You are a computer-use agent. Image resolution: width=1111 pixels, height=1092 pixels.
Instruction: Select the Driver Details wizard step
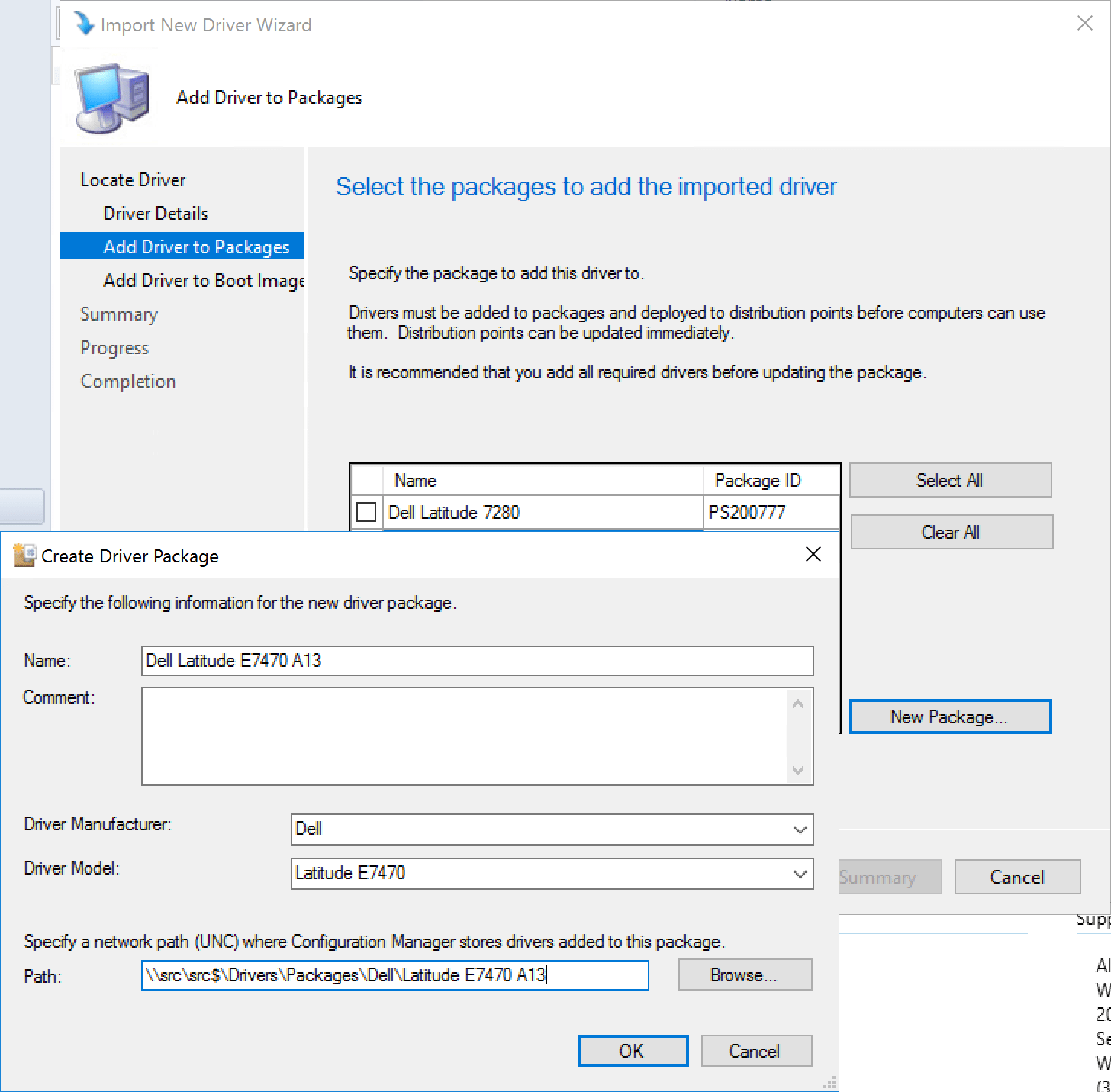pos(155,213)
